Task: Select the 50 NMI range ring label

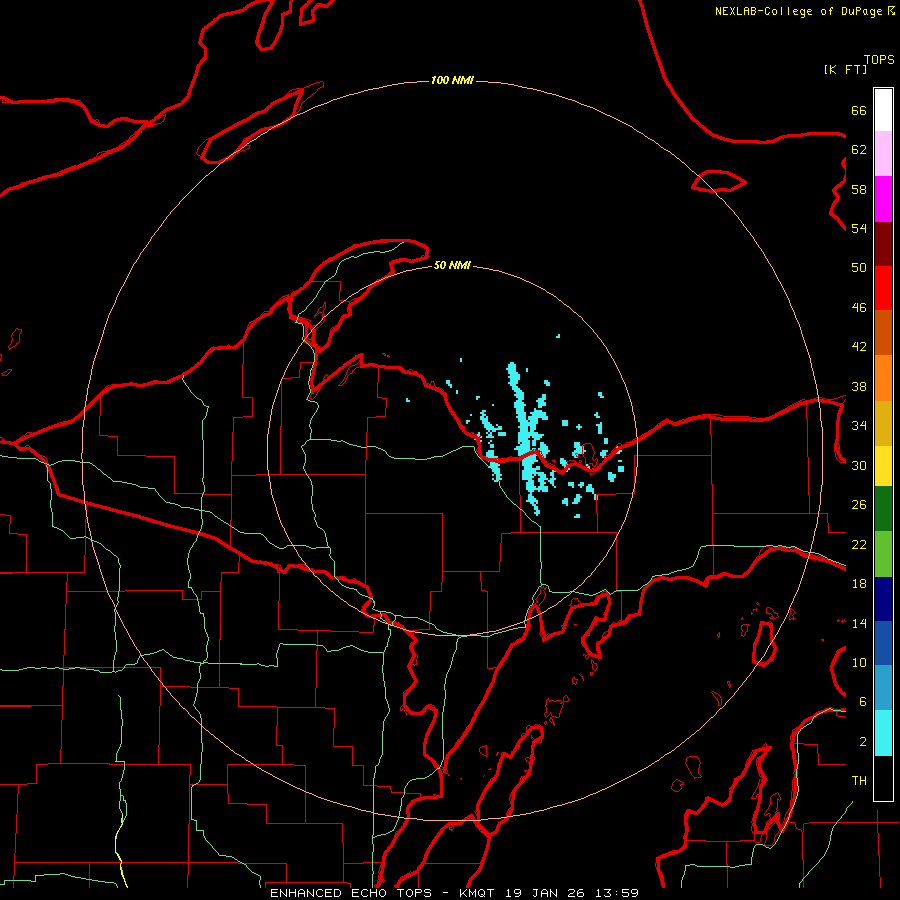Action: click(452, 265)
